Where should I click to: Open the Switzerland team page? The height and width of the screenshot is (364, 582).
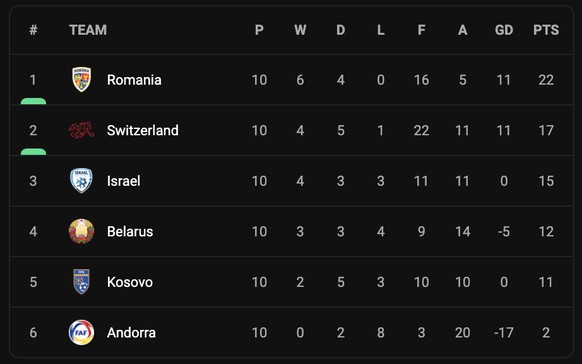click(143, 130)
